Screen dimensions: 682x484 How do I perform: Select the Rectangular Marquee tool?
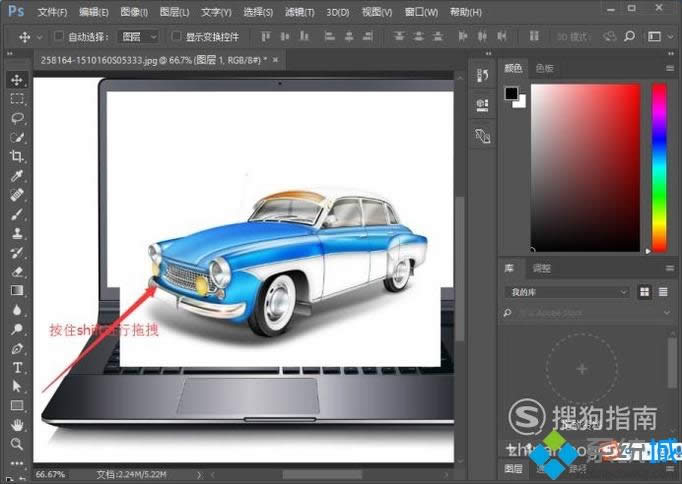pyautogui.click(x=17, y=99)
